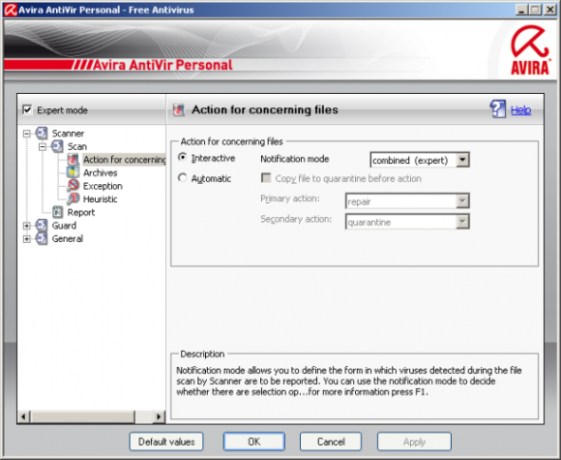This screenshot has width=561, height=460.
Task: Click the Help question mark icon
Action: [x=498, y=109]
